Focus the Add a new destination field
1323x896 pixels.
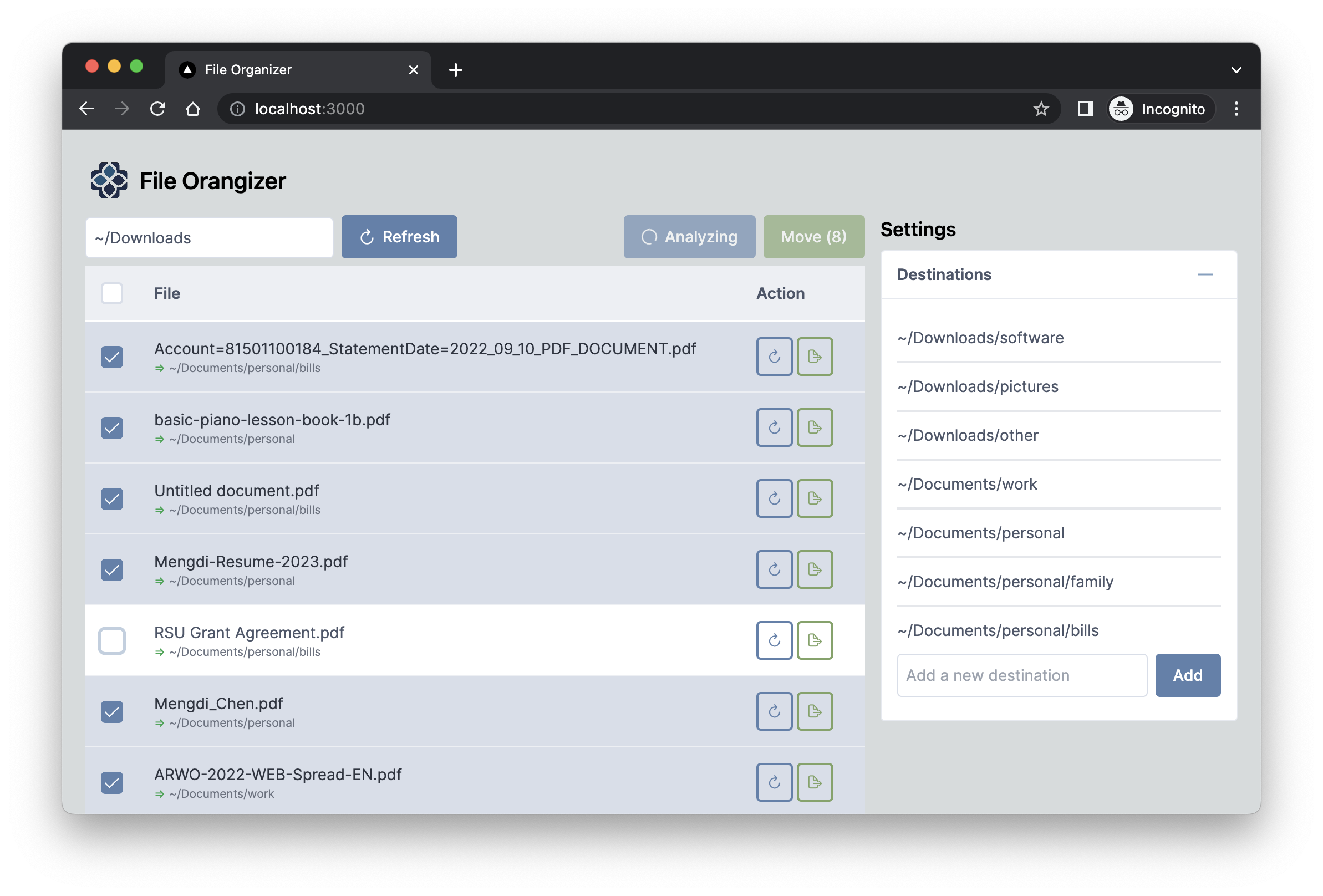[1021, 675]
